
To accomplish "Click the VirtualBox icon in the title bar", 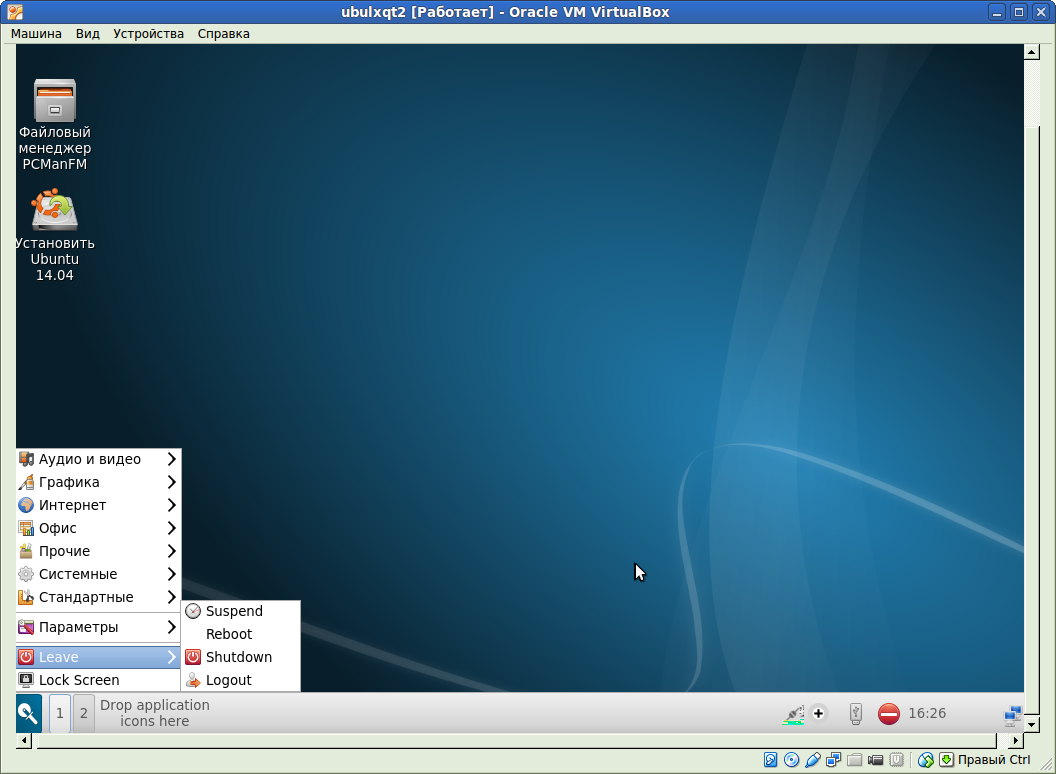I will (x=15, y=11).
